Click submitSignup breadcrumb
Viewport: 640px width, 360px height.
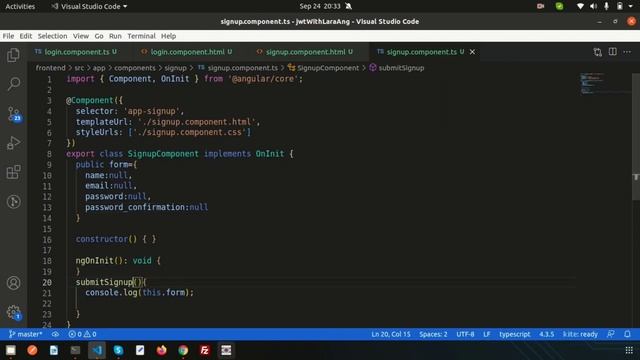(x=397, y=68)
